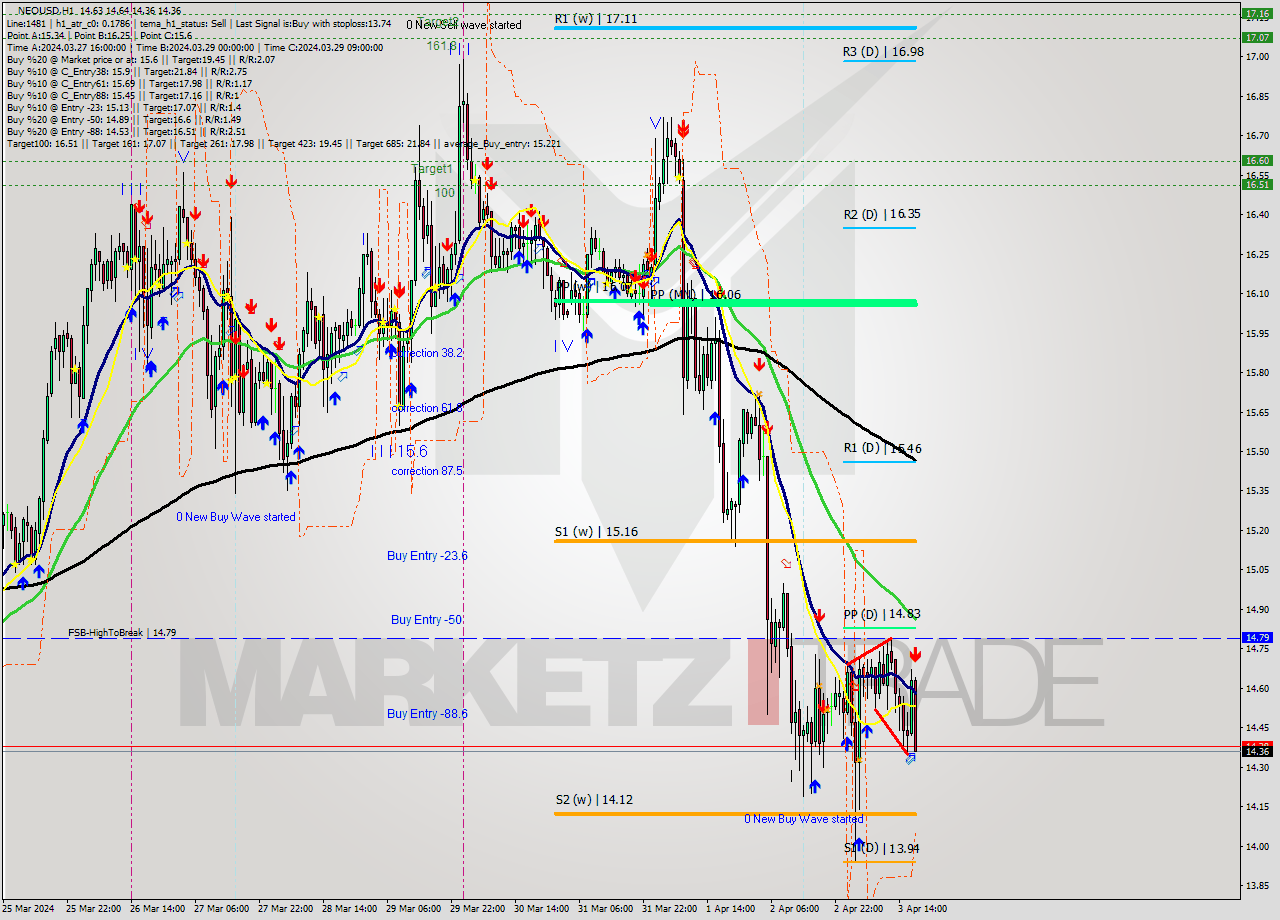Click the 'Buy Entry -23.6' annotation
1280x920 pixels.
(x=427, y=555)
